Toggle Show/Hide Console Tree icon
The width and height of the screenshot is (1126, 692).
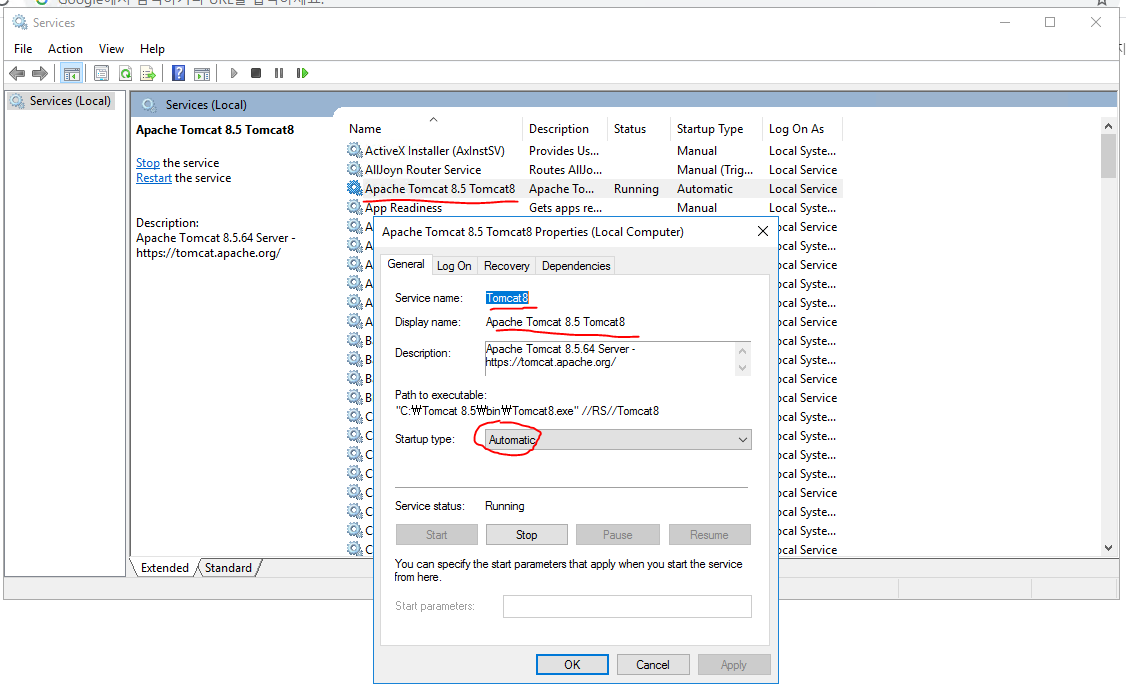click(x=71, y=73)
